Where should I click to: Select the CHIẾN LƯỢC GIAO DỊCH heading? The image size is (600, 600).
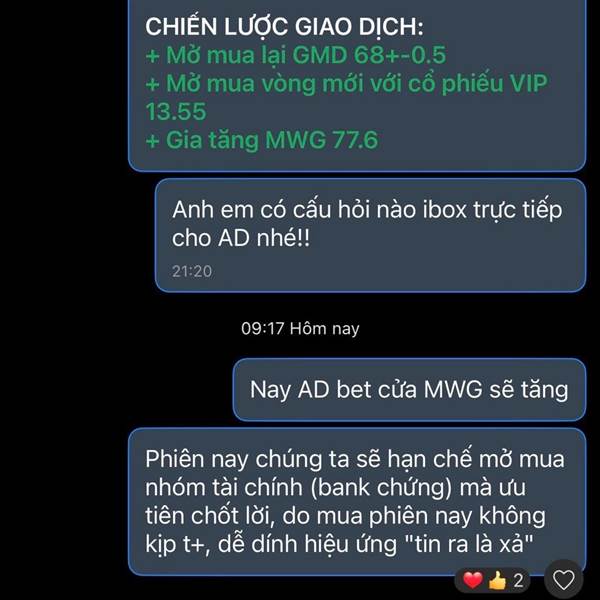click(284, 27)
